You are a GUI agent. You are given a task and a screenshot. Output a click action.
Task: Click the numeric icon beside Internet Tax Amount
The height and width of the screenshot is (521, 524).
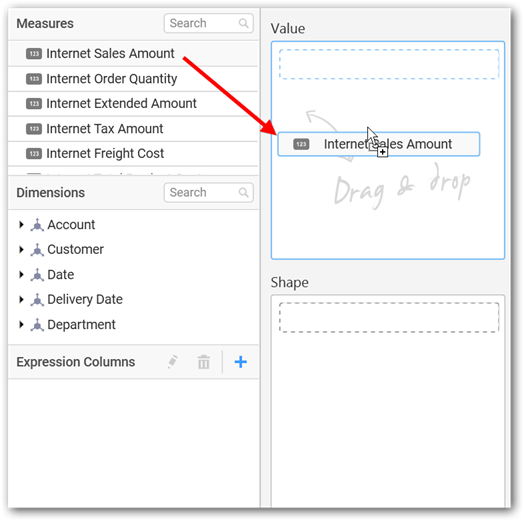(34, 129)
